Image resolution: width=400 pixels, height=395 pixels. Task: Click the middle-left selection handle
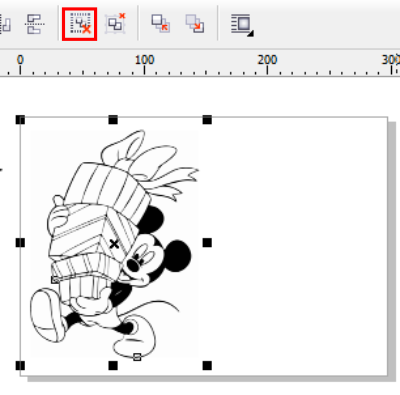(20, 243)
